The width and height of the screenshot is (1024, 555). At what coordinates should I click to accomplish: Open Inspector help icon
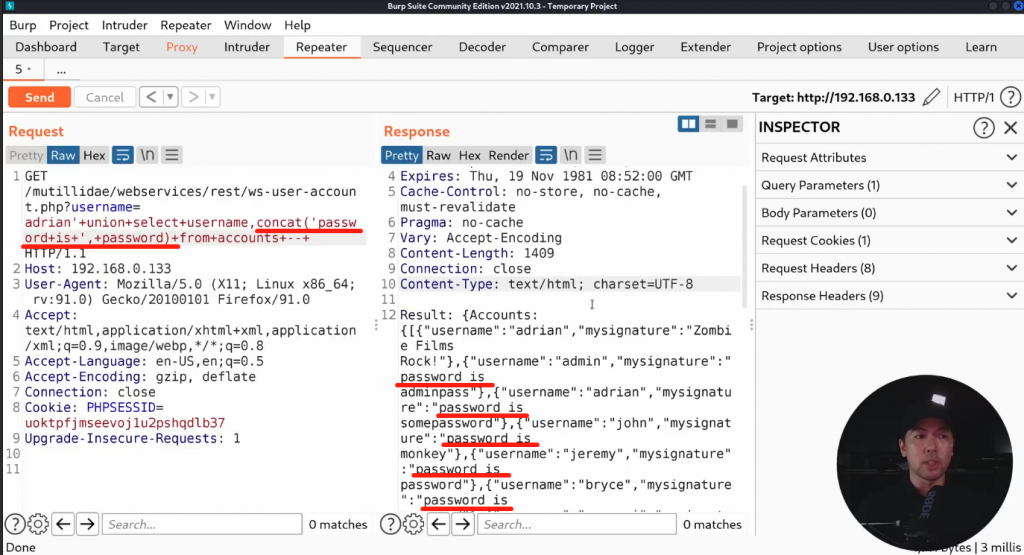click(984, 127)
